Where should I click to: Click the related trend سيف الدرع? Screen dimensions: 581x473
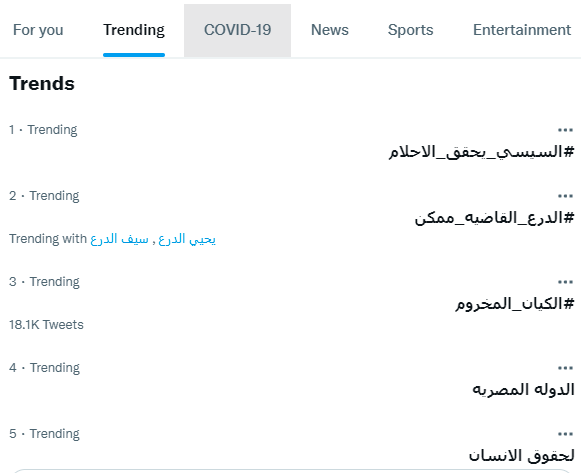119,239
